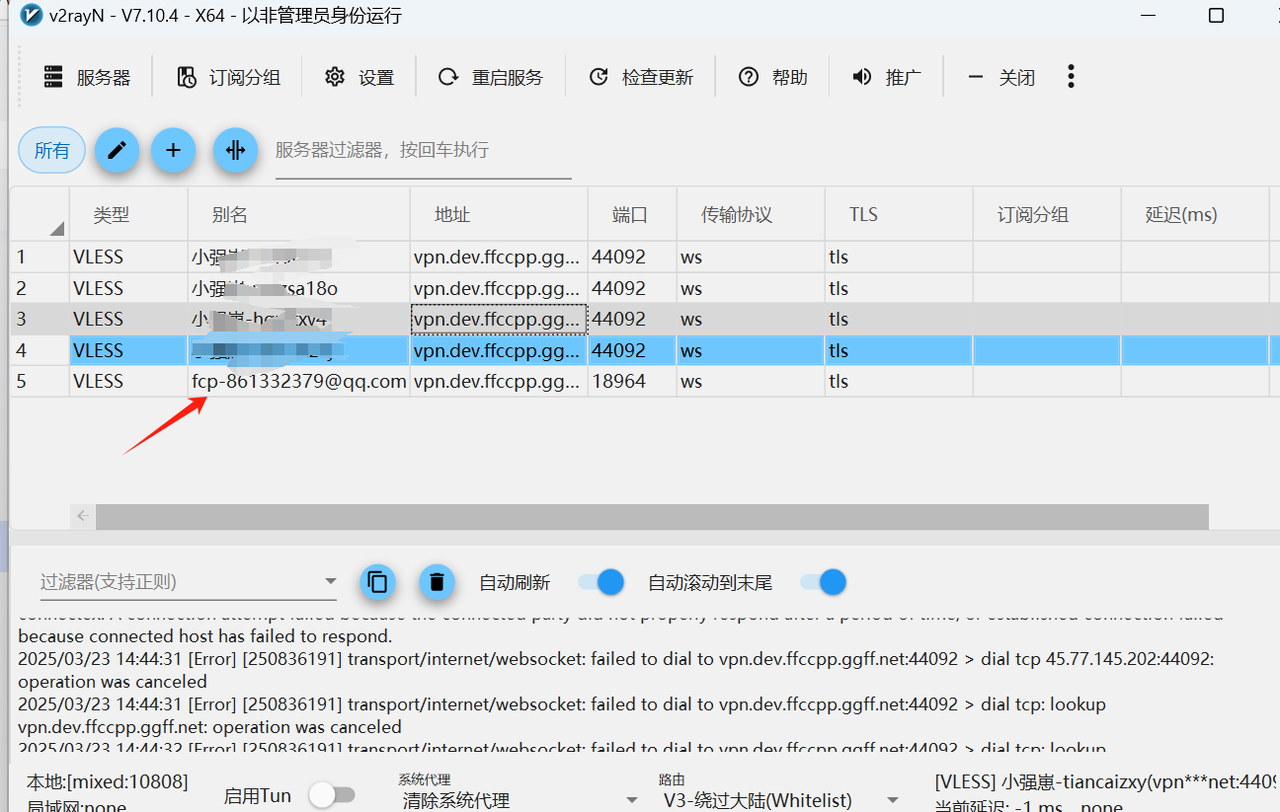Click the address cell in row 1

(x=499, y=257)
